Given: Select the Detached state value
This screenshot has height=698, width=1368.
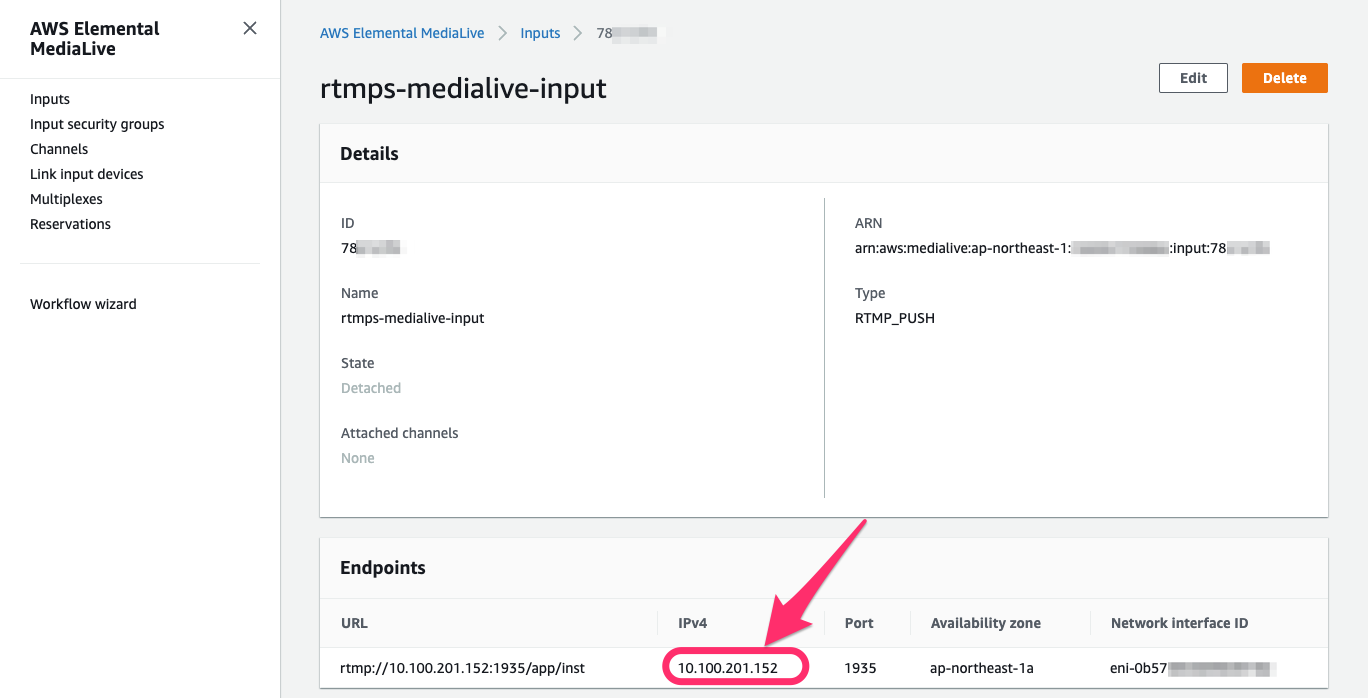Looking at the screenshot, I should 371,388.
